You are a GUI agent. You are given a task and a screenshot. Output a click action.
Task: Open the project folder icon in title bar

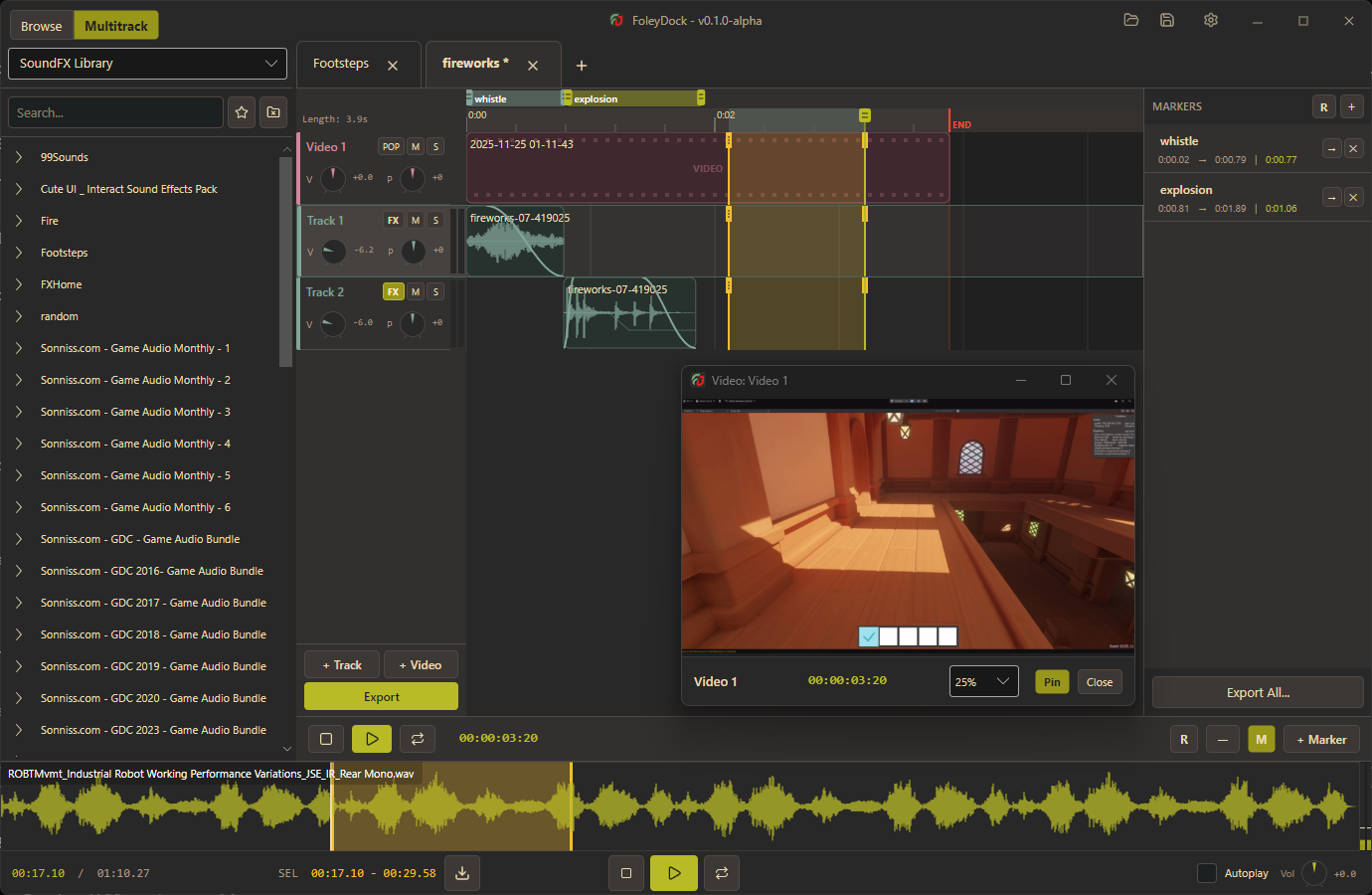pos(1130,20)
